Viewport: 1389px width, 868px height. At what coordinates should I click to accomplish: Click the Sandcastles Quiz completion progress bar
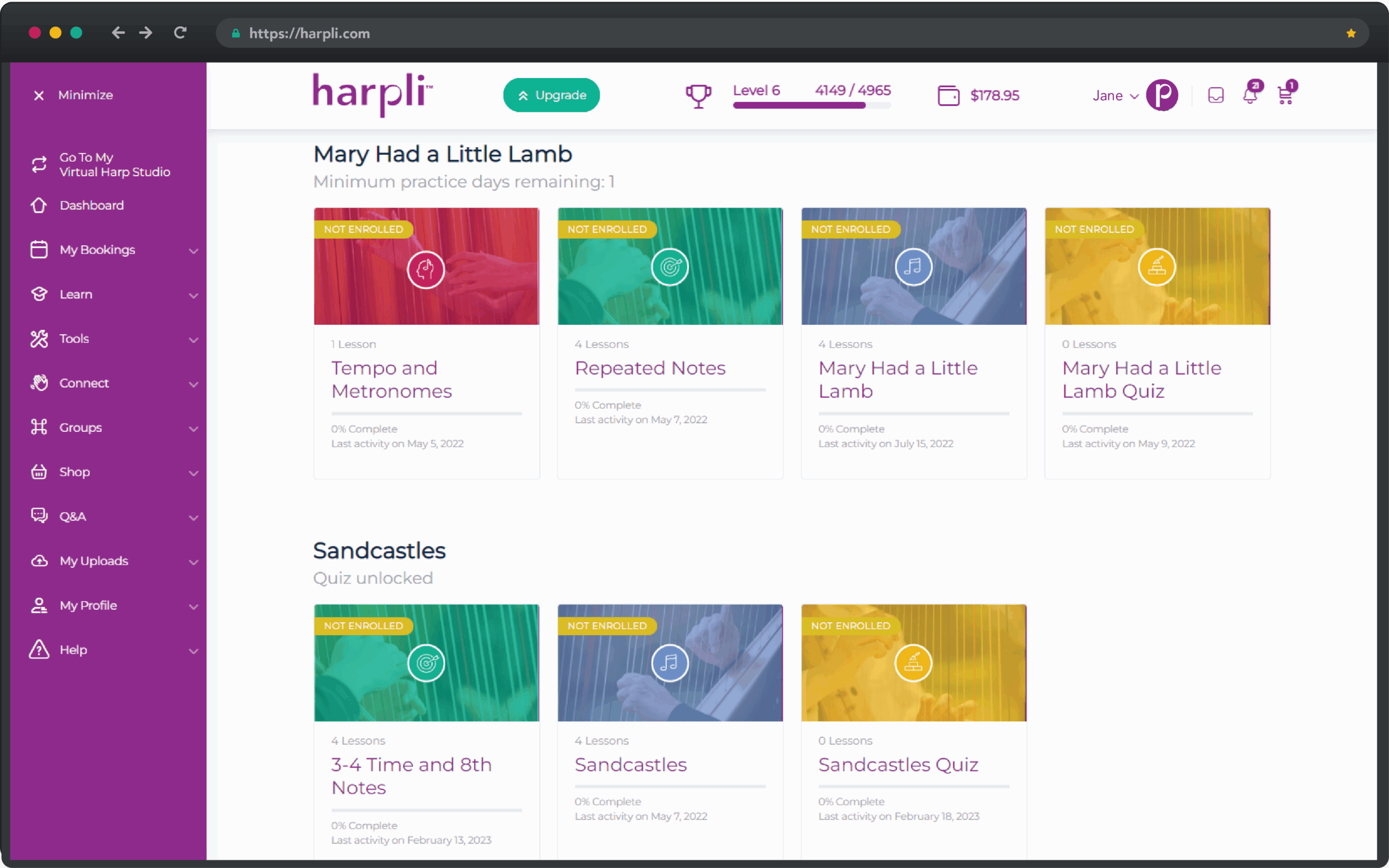pos(913,787)
